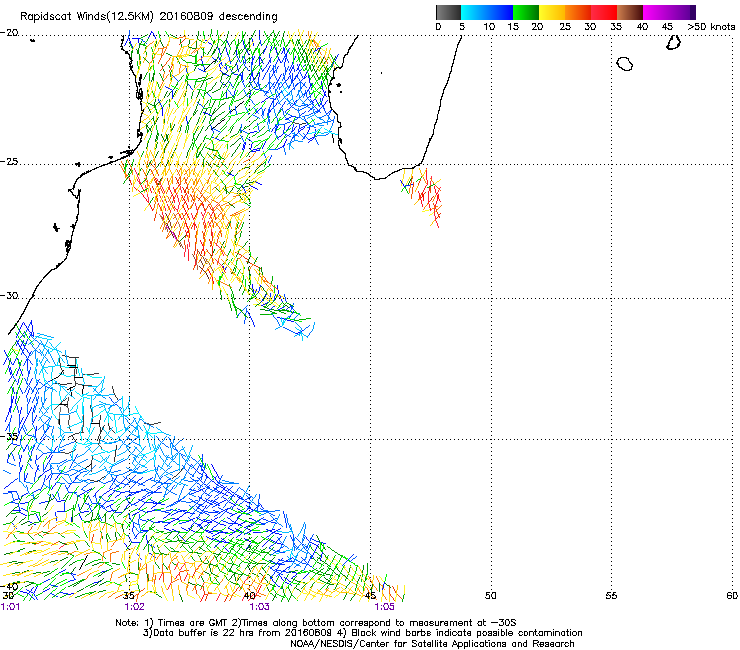The height and width of the screenshot is (650, 740).
Task: Click the '50' longitude label
Action: point(491,596)
